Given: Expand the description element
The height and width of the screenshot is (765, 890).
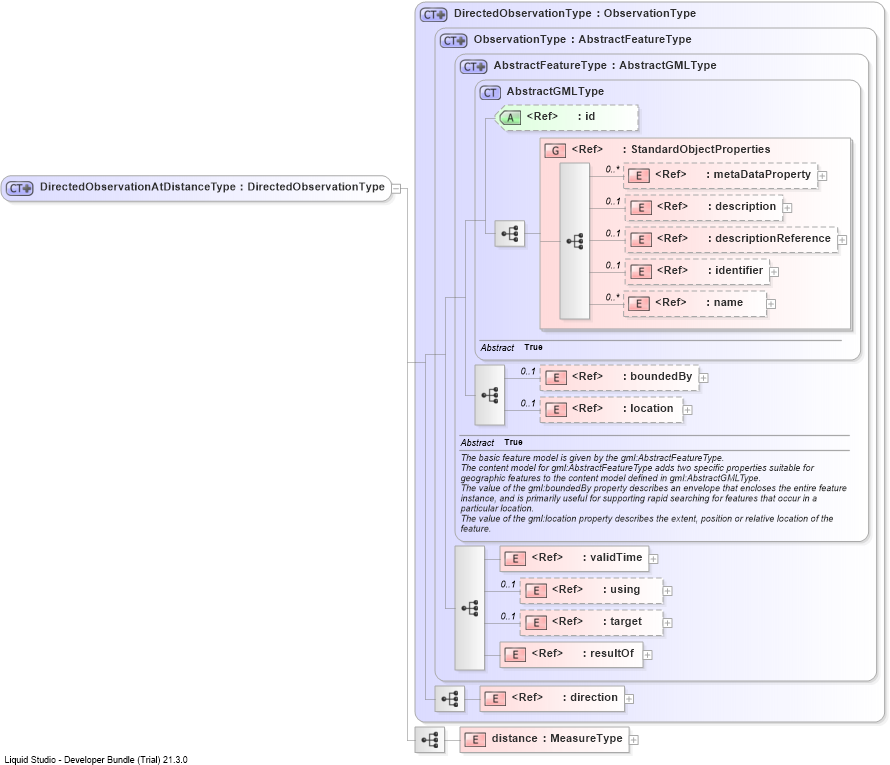Looking at the screenshot, I should 787,208.
